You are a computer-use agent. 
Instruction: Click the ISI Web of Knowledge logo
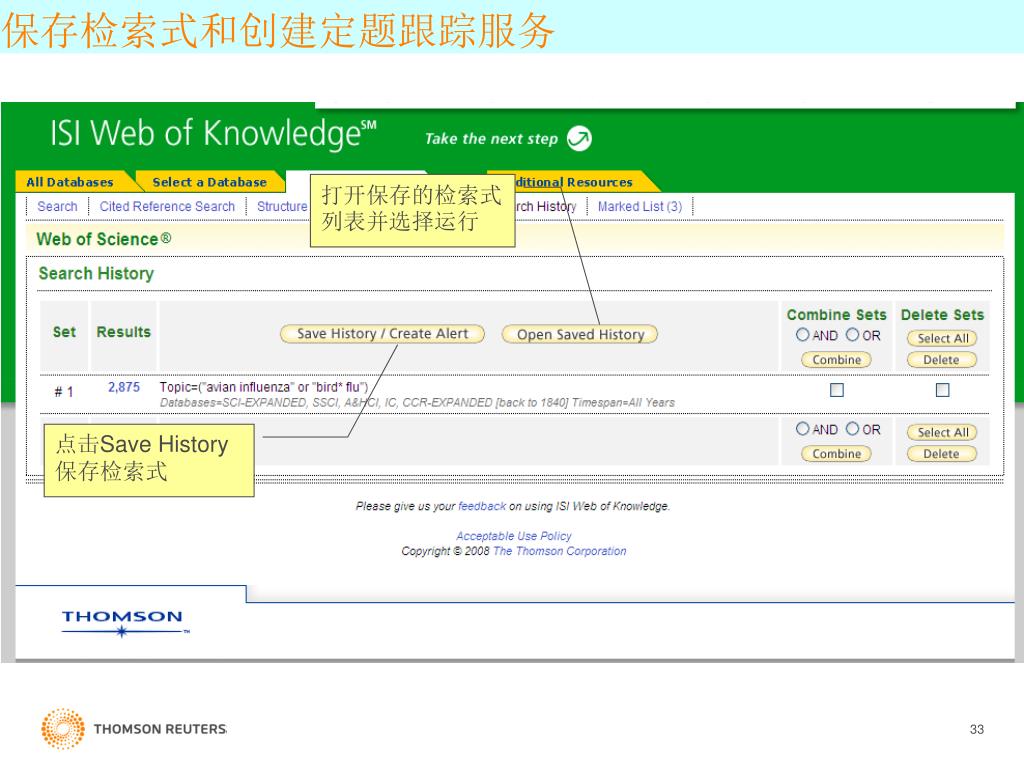(214, 134)
